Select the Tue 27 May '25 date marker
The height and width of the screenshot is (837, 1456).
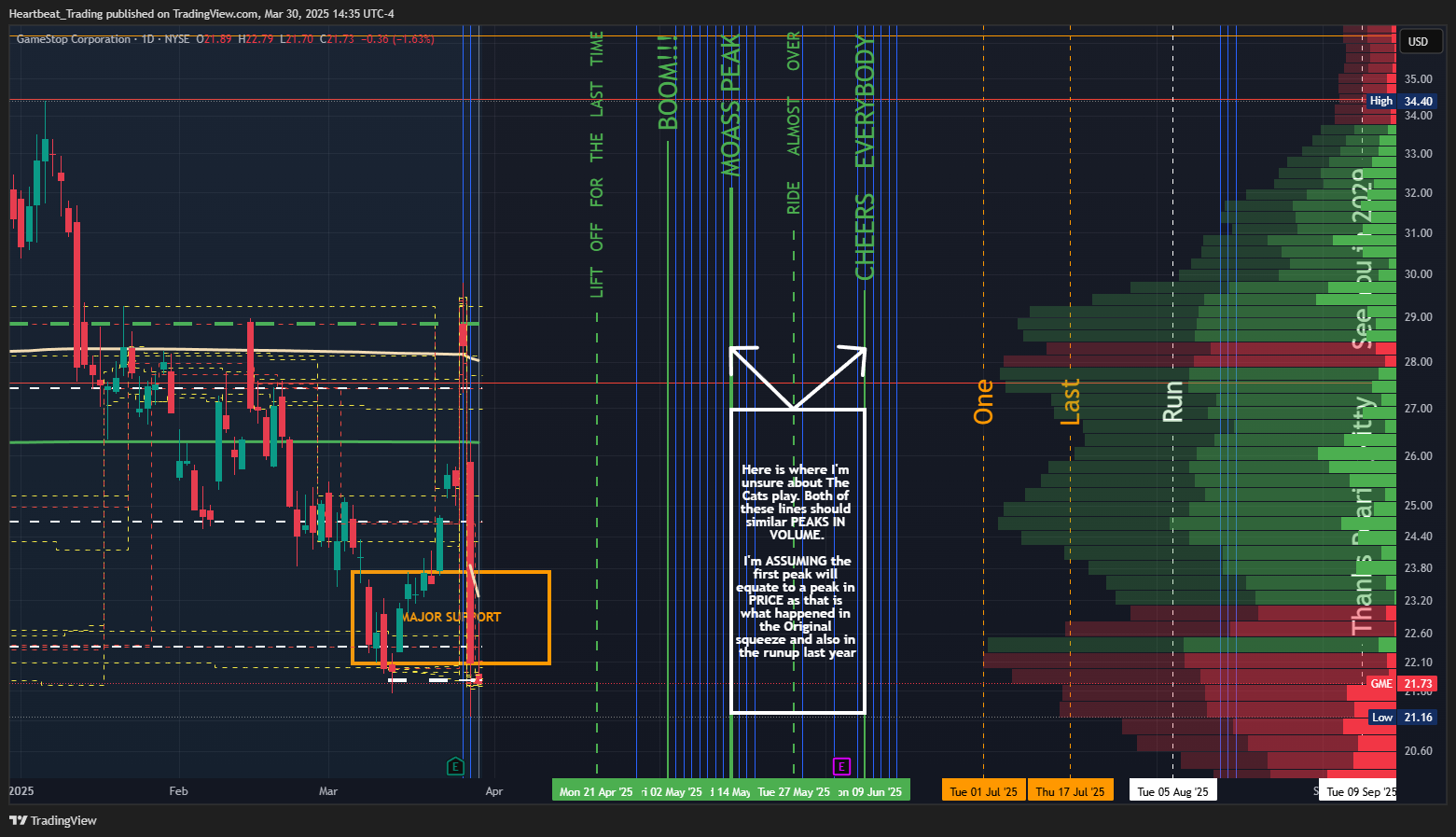[794, 791]
